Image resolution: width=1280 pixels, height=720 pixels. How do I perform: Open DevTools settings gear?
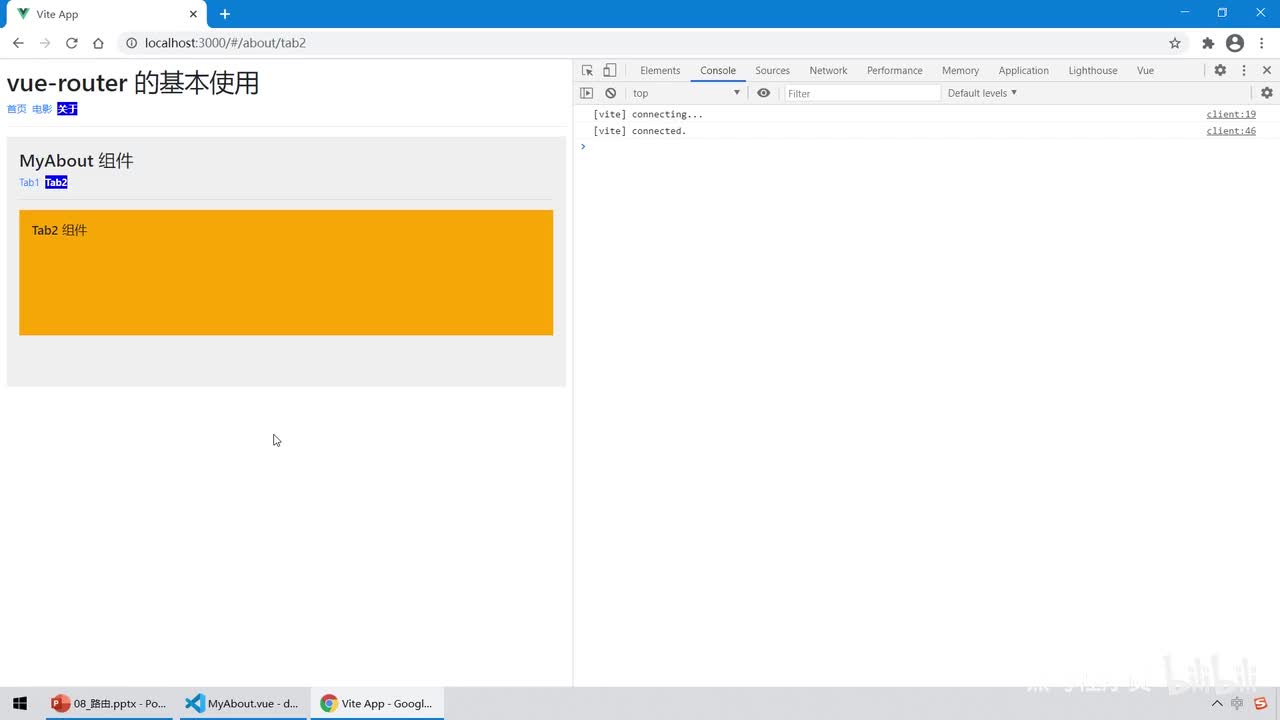1220,70
